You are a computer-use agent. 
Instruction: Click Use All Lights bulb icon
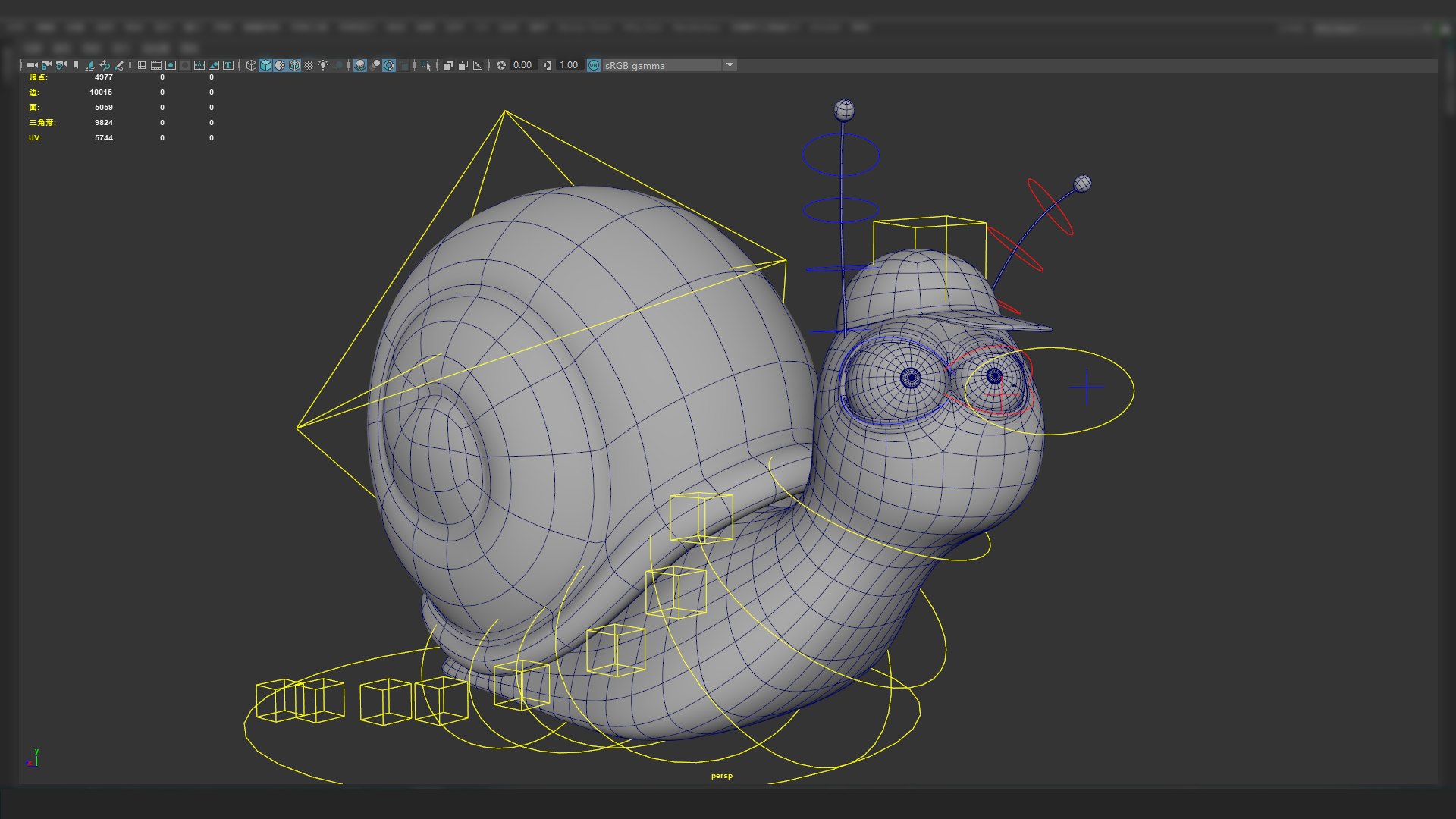(323, 65)
